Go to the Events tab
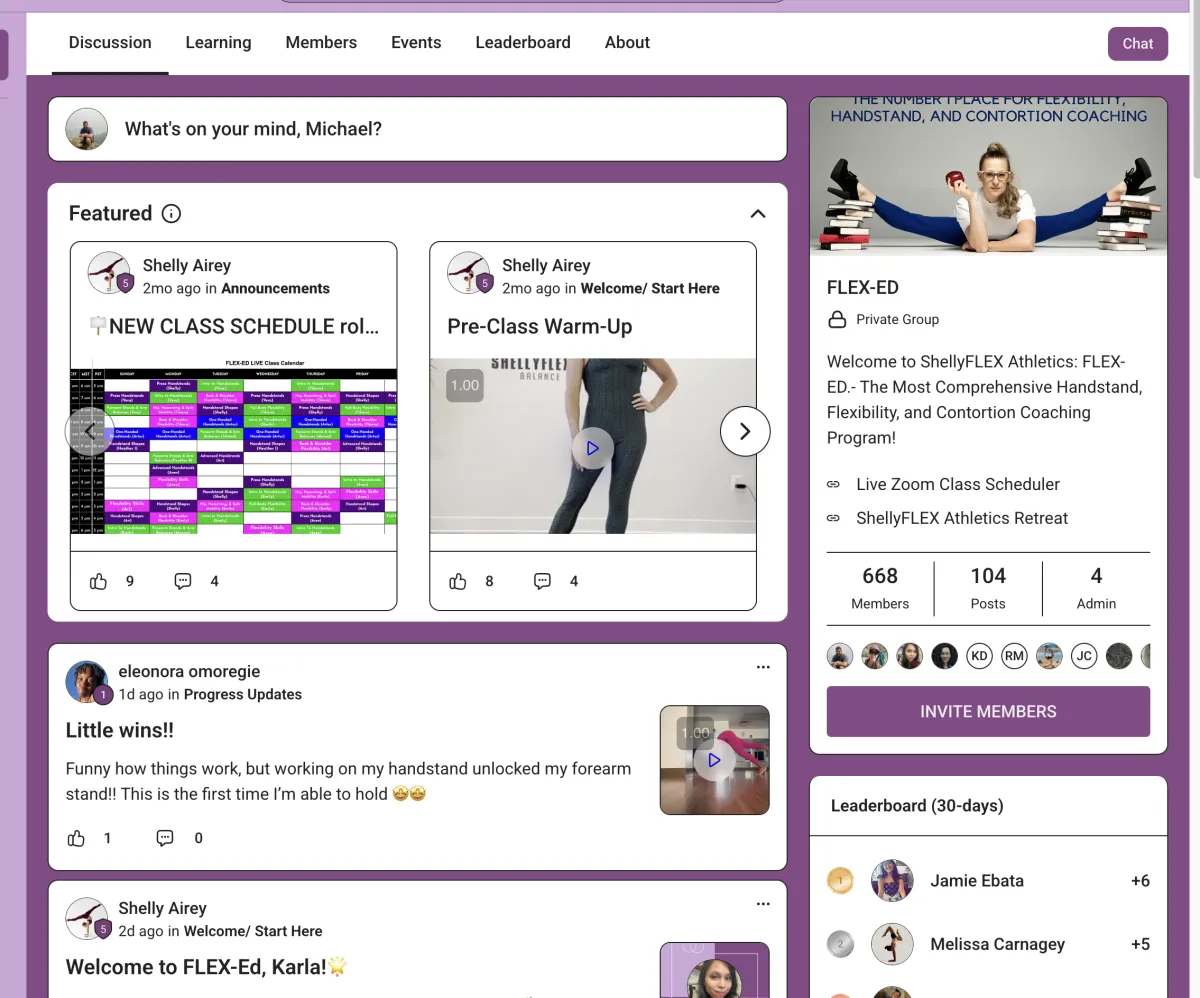 (x=416, y=42)
